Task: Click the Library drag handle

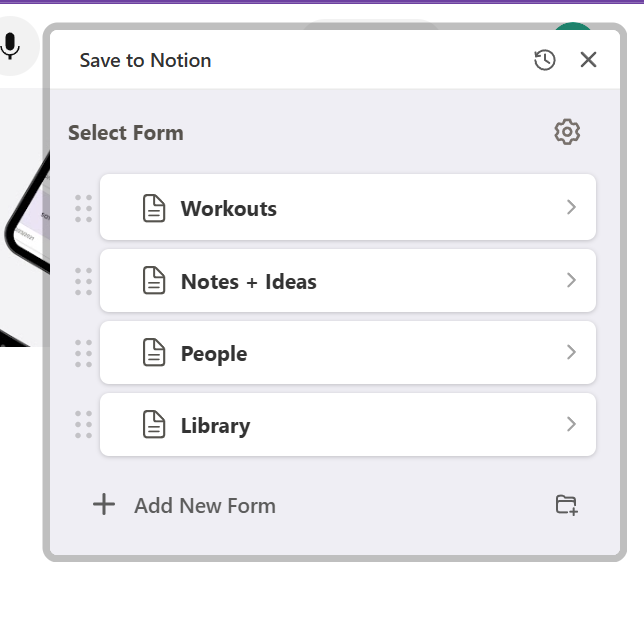Action: (x=84, y=425)
